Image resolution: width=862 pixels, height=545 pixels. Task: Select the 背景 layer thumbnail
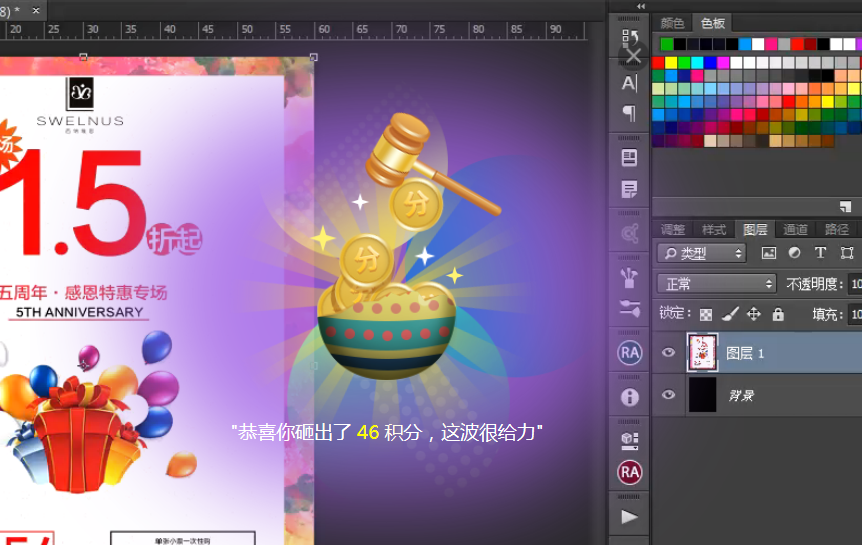tap(703, 394)
